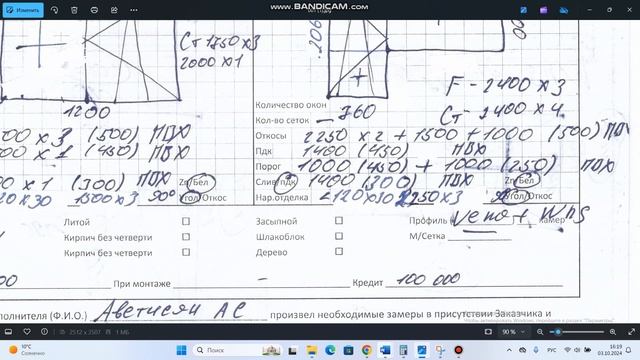Click the OneDrive tray icon
This screenshot has width=640, height=360.
coord(522,350)
